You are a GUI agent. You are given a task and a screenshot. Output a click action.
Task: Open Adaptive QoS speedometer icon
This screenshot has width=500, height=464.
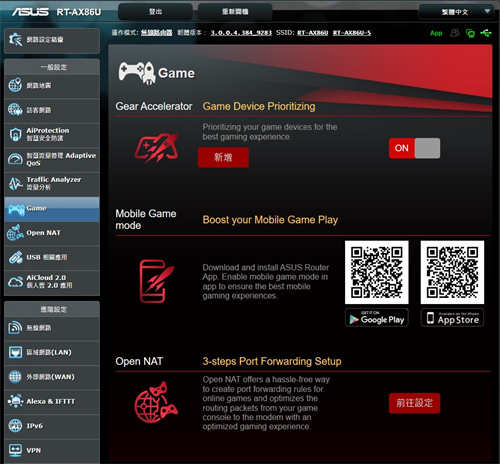coord(15,159)
